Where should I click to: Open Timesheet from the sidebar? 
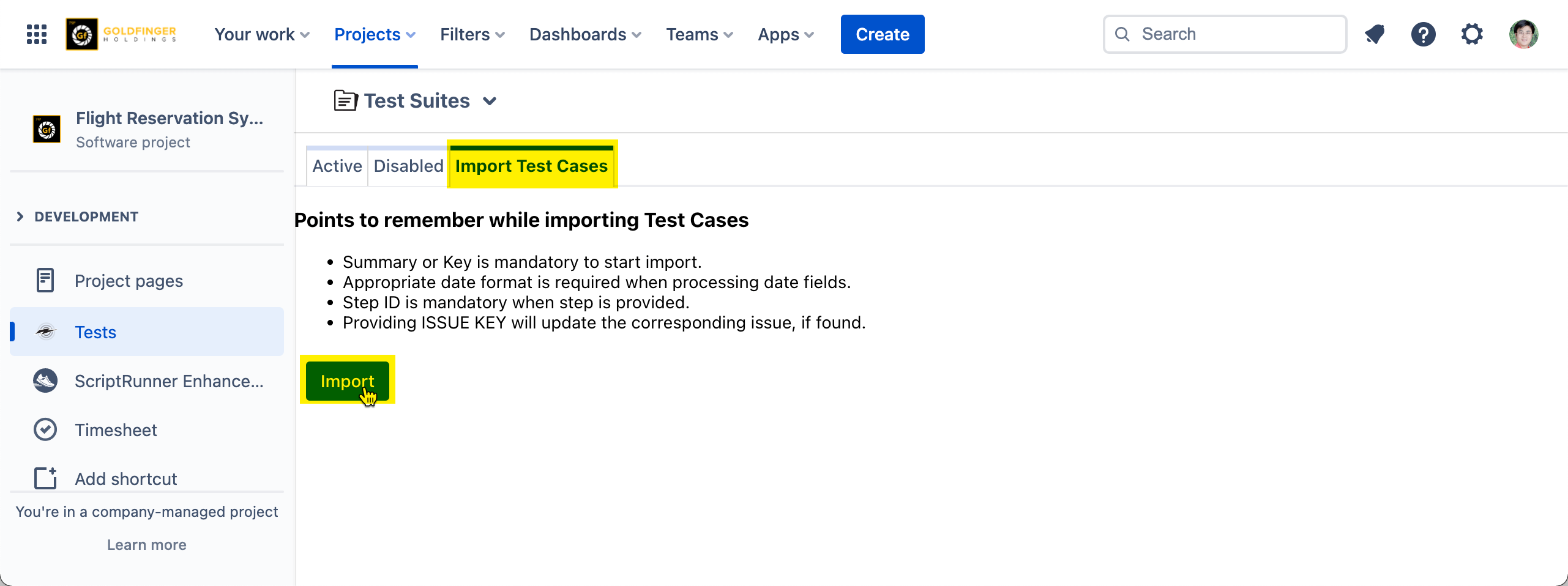click(116, 430)
